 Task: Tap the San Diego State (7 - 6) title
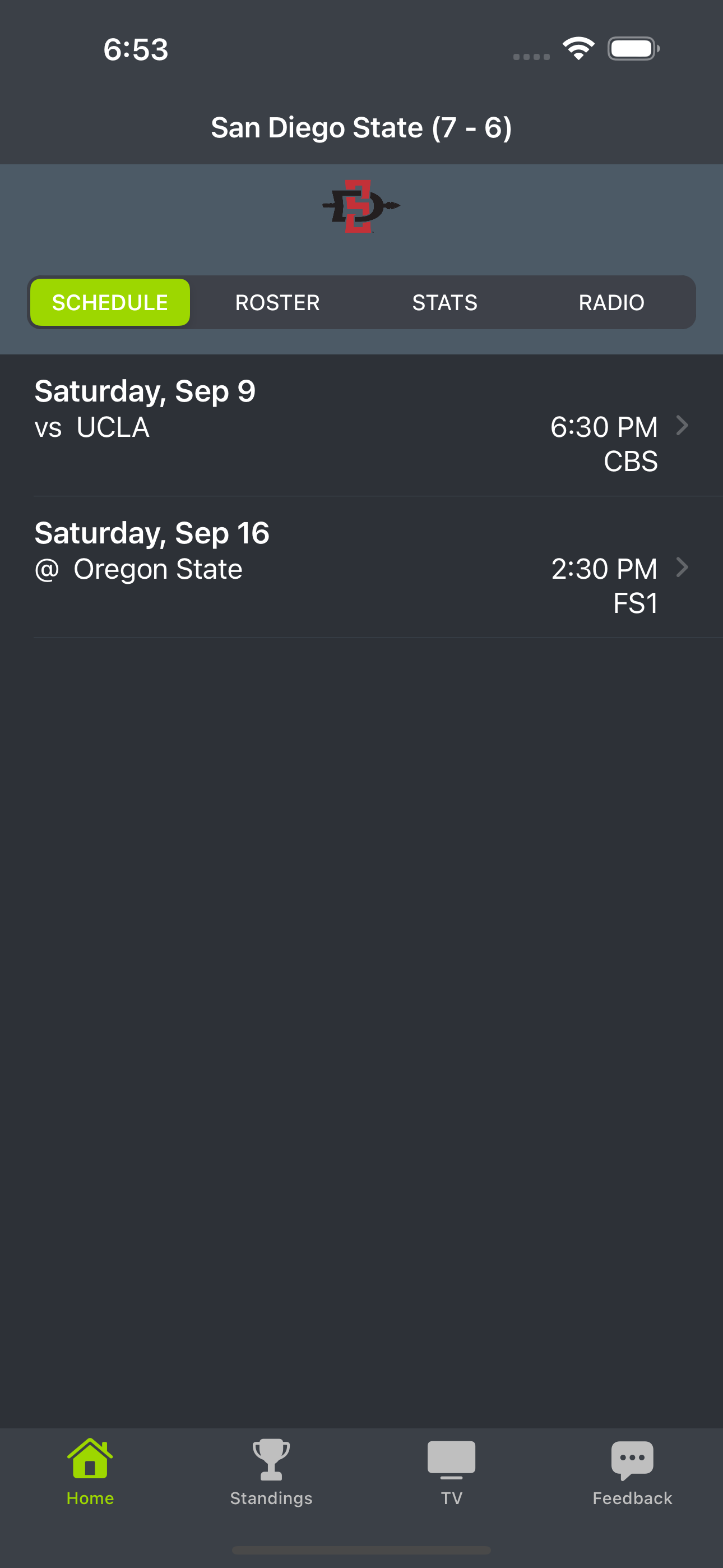361,127
